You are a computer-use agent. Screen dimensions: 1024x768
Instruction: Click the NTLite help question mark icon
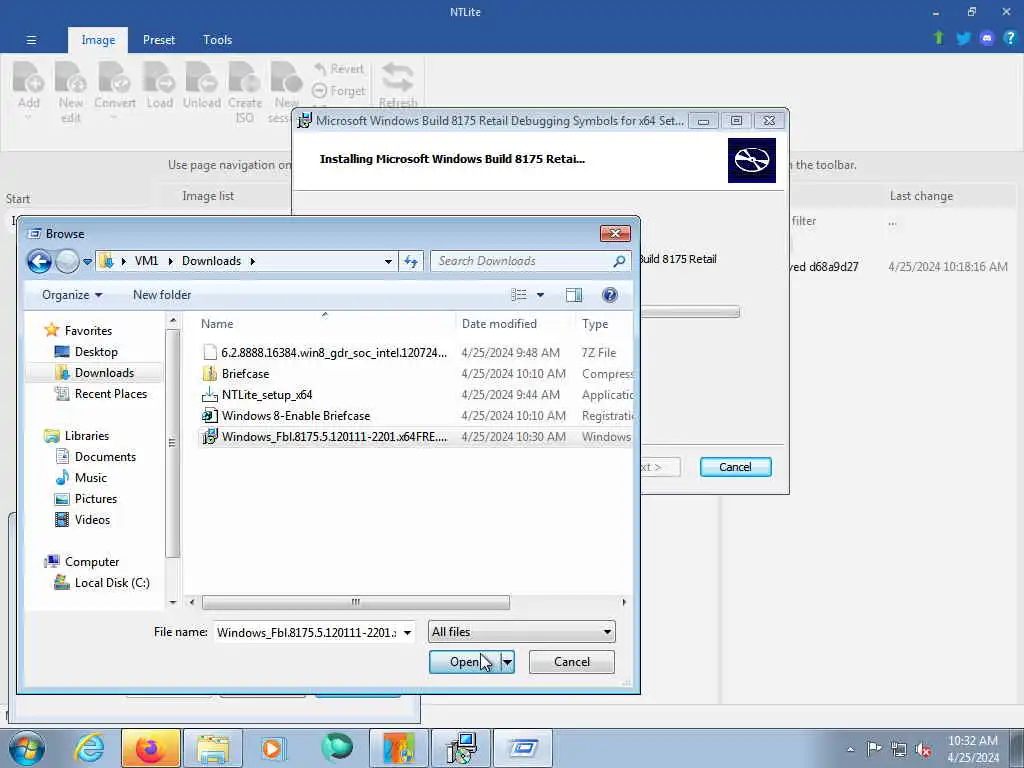pos(1010,38)
